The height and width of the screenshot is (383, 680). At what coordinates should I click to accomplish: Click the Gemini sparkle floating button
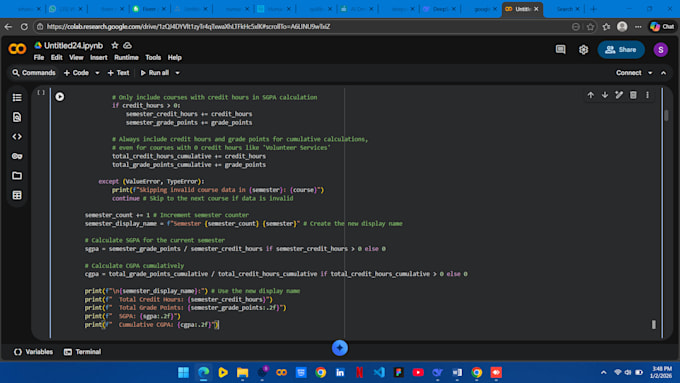340,347
